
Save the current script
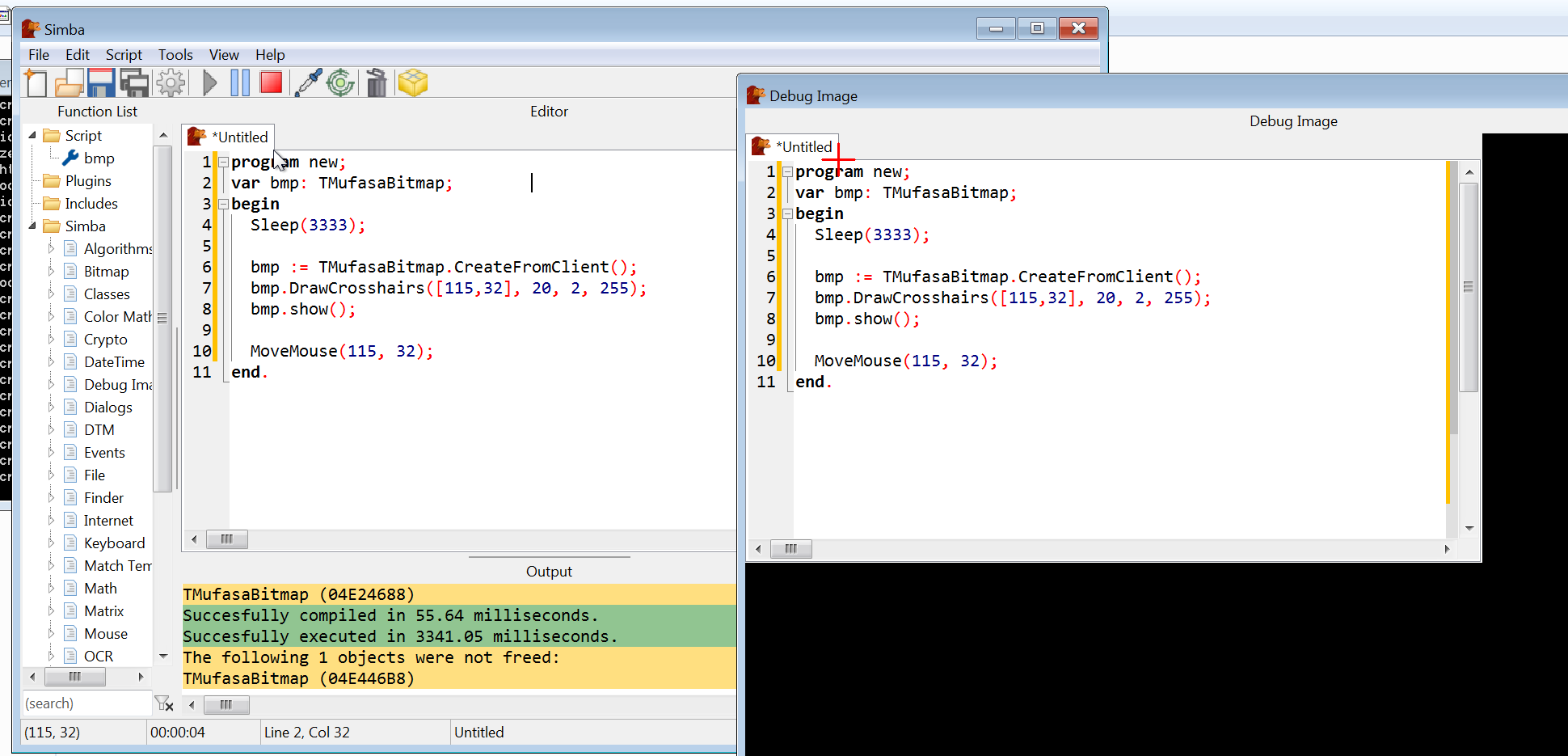[100, 82]
